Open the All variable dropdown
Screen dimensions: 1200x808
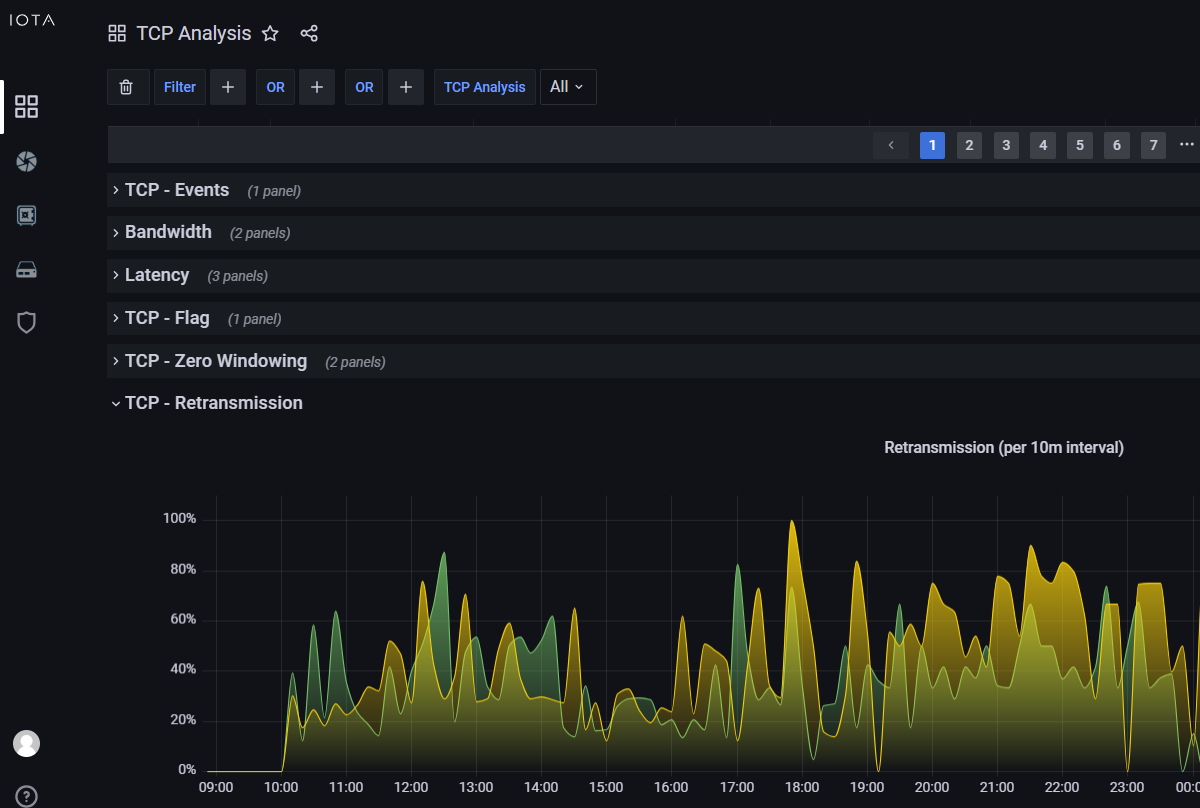click(567, 87)
